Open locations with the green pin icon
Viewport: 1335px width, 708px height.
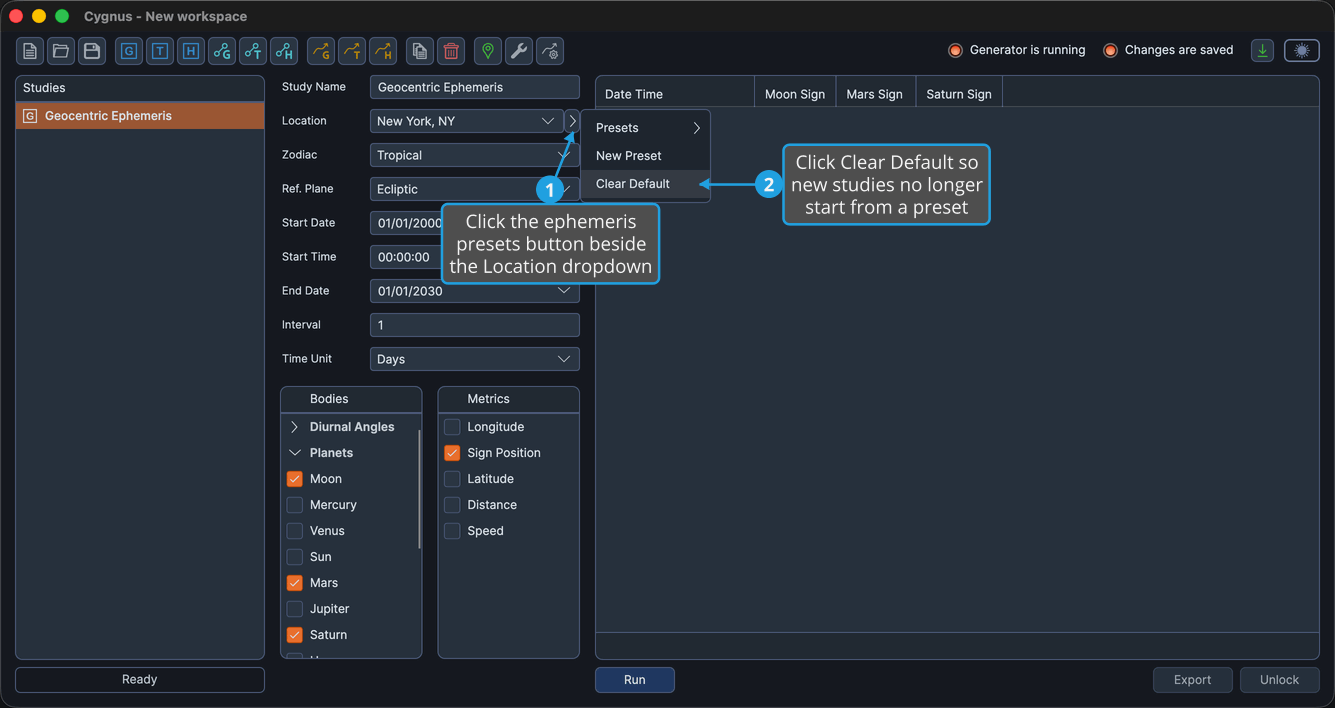point(488,51)
